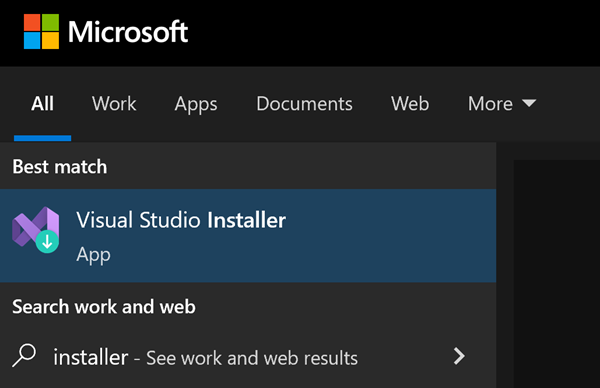600x388 pixels.
Task: Click the Best match heading
Action: (x=60, y=167)
